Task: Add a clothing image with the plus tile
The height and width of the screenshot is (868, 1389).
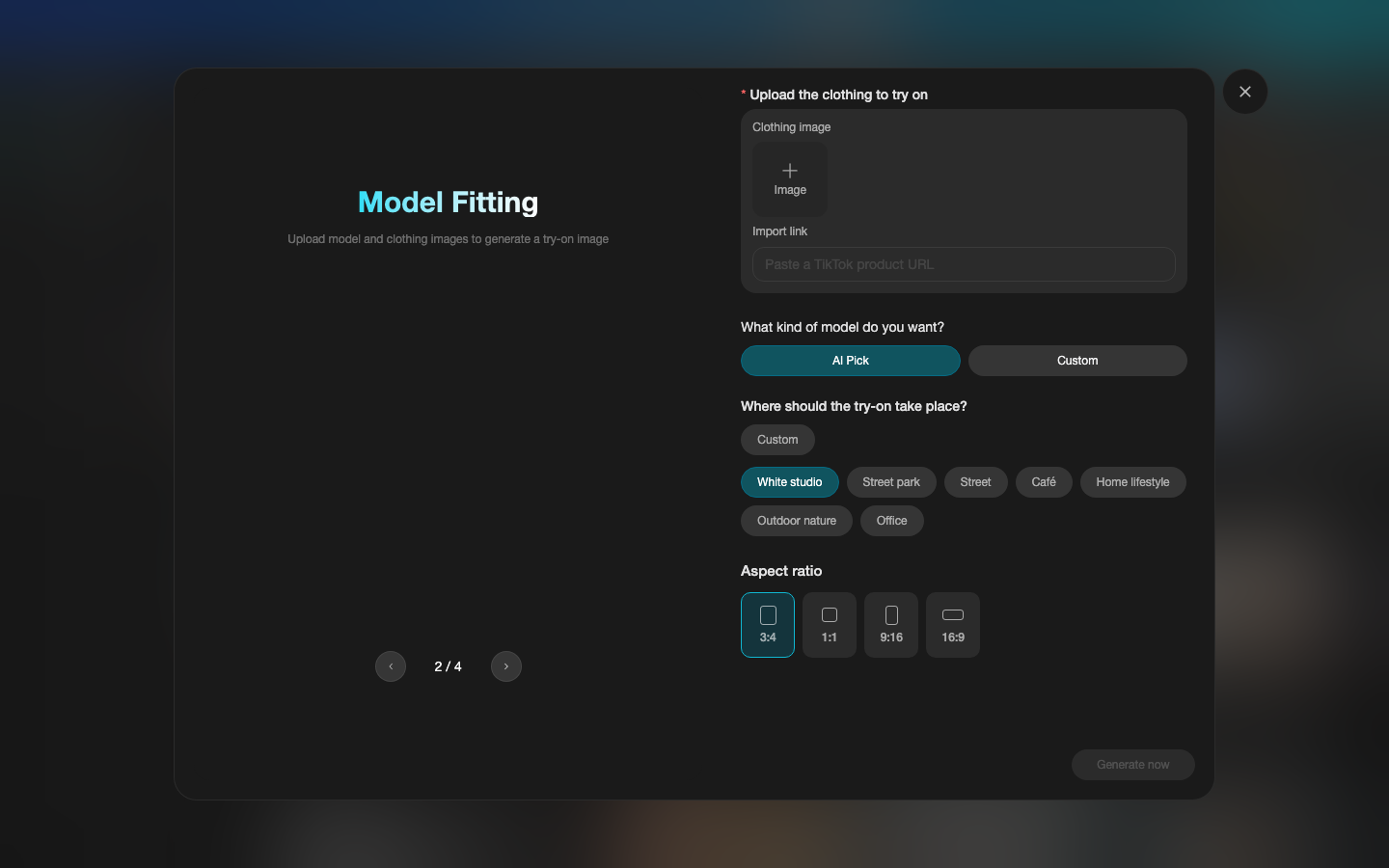Action: click(790, 179)
